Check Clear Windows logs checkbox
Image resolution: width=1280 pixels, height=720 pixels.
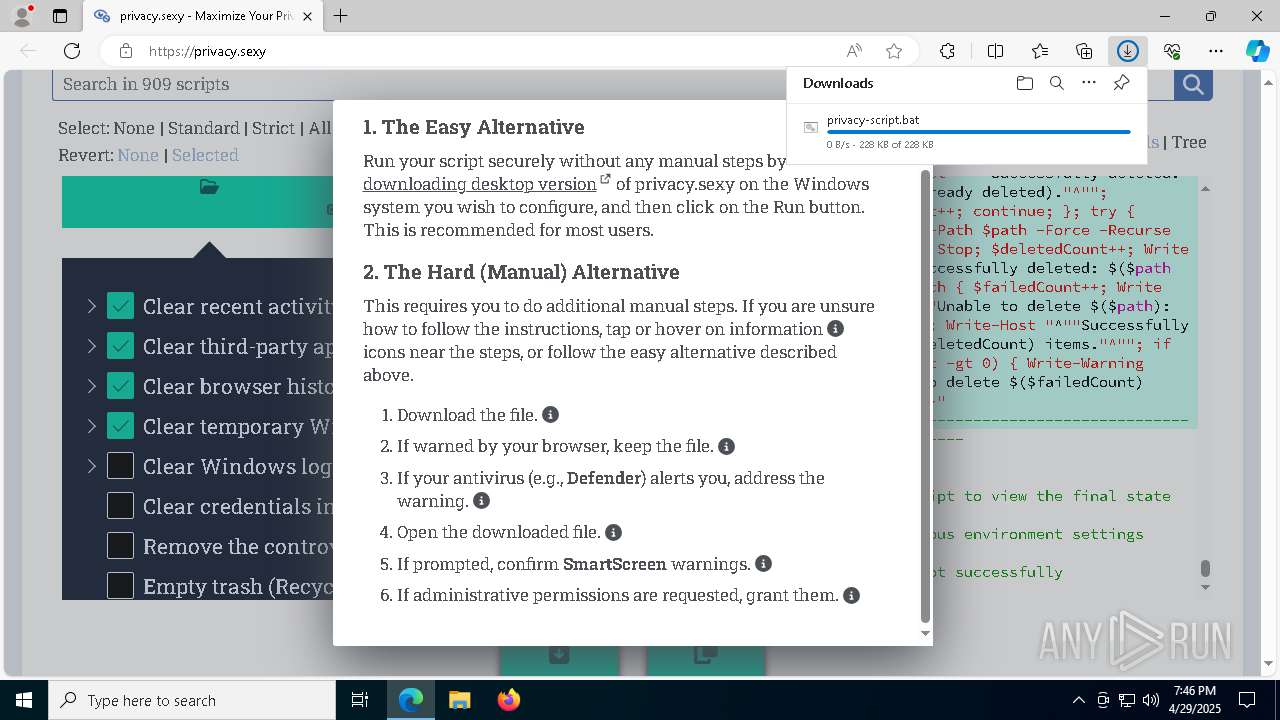click(x=120, y=466)
